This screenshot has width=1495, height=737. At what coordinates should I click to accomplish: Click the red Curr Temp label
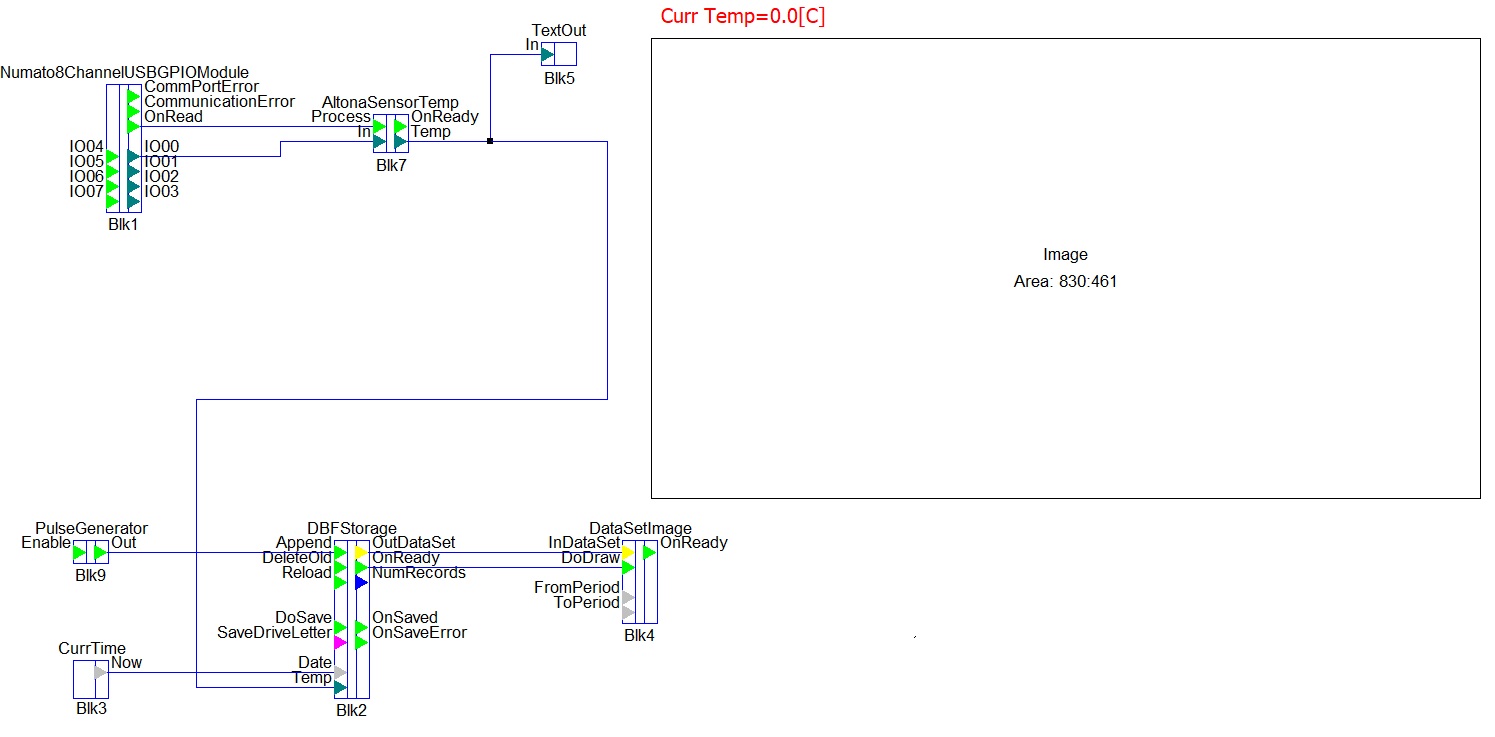pyautogui.click(x=743, y=16)
